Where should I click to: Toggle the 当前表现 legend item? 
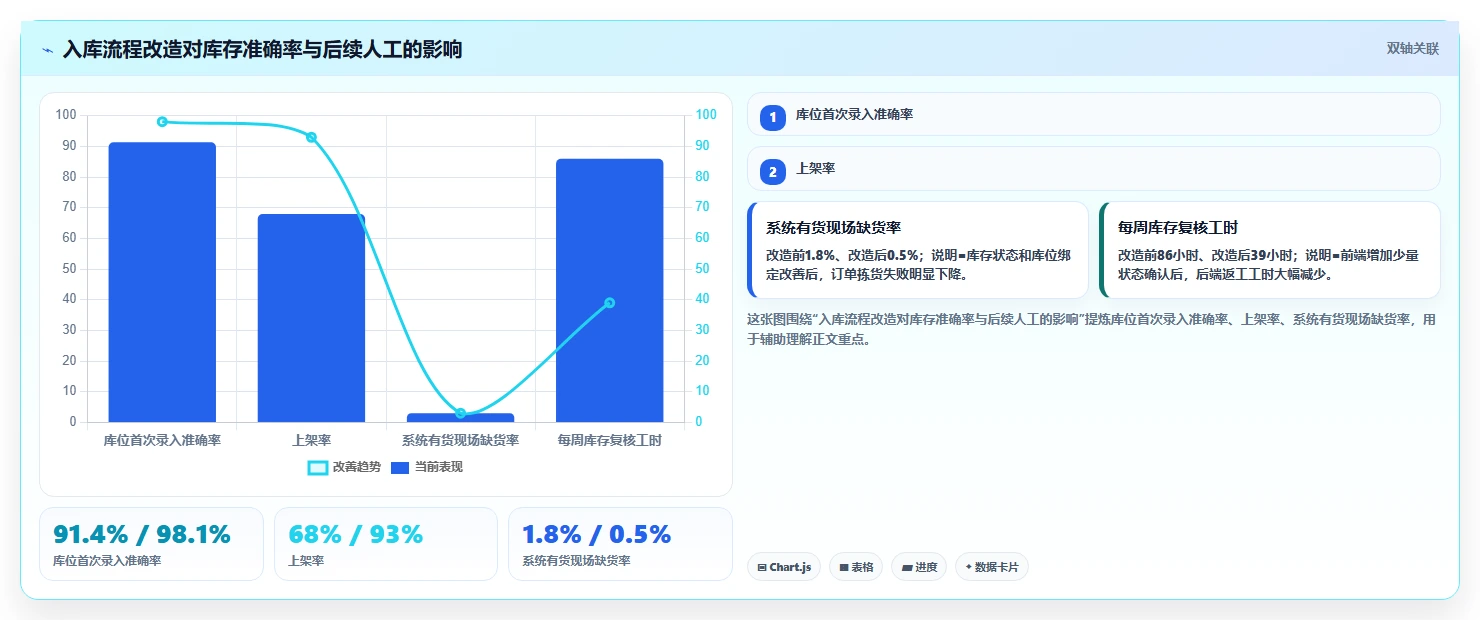(427, 467)
